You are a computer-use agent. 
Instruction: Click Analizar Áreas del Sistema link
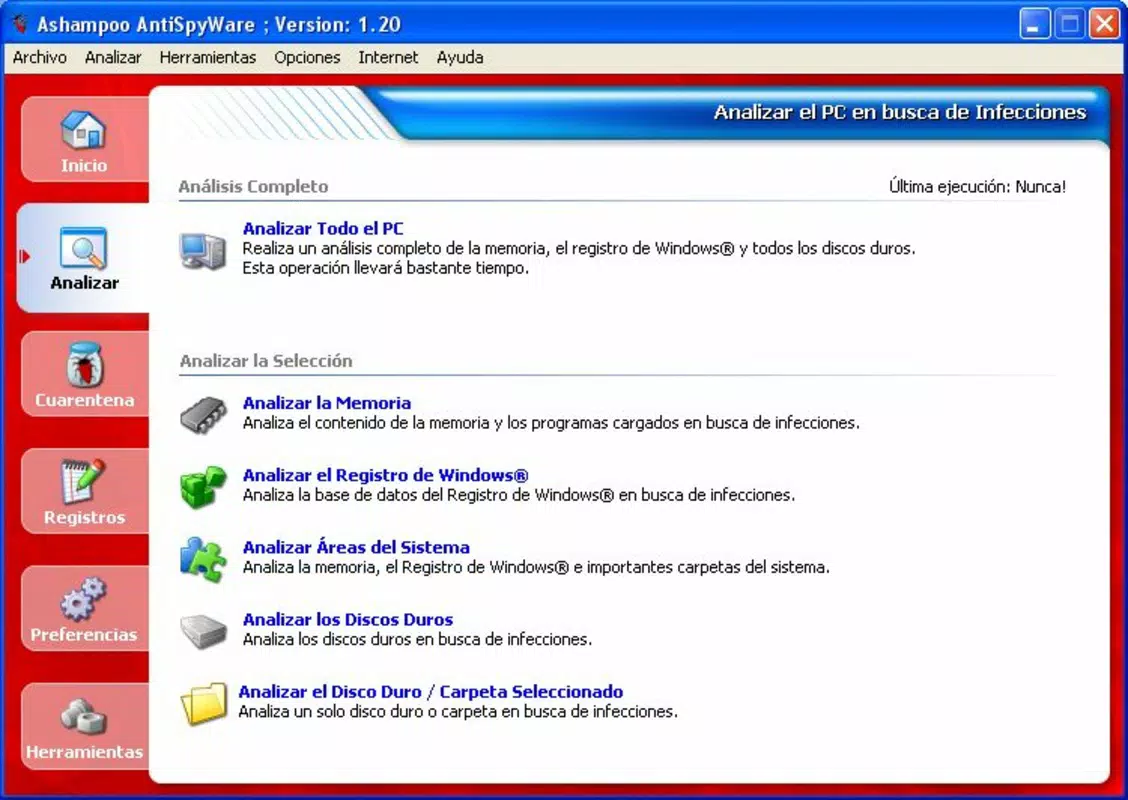(356, 547)
